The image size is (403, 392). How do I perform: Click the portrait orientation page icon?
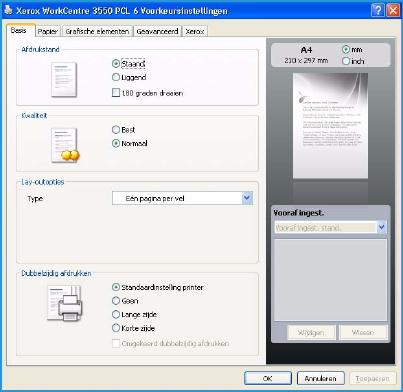coord(64,80)
